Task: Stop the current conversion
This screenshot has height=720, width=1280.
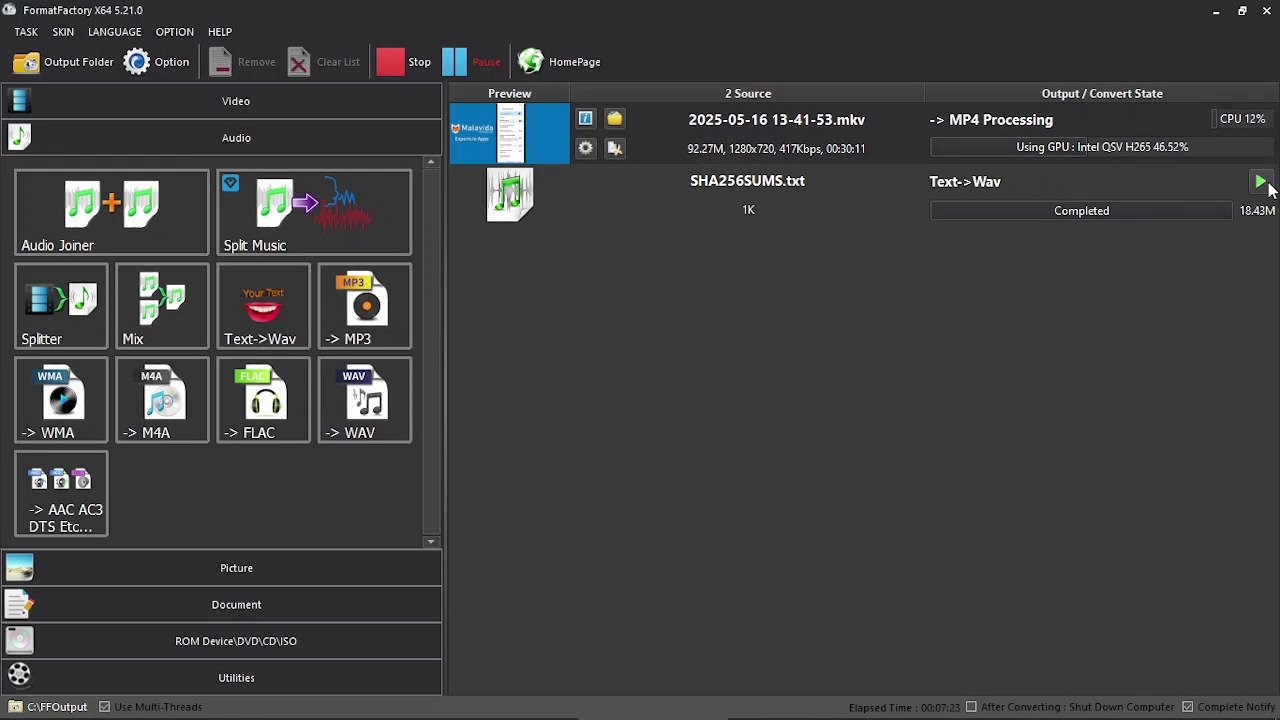Action: click(x=404, y=62)
